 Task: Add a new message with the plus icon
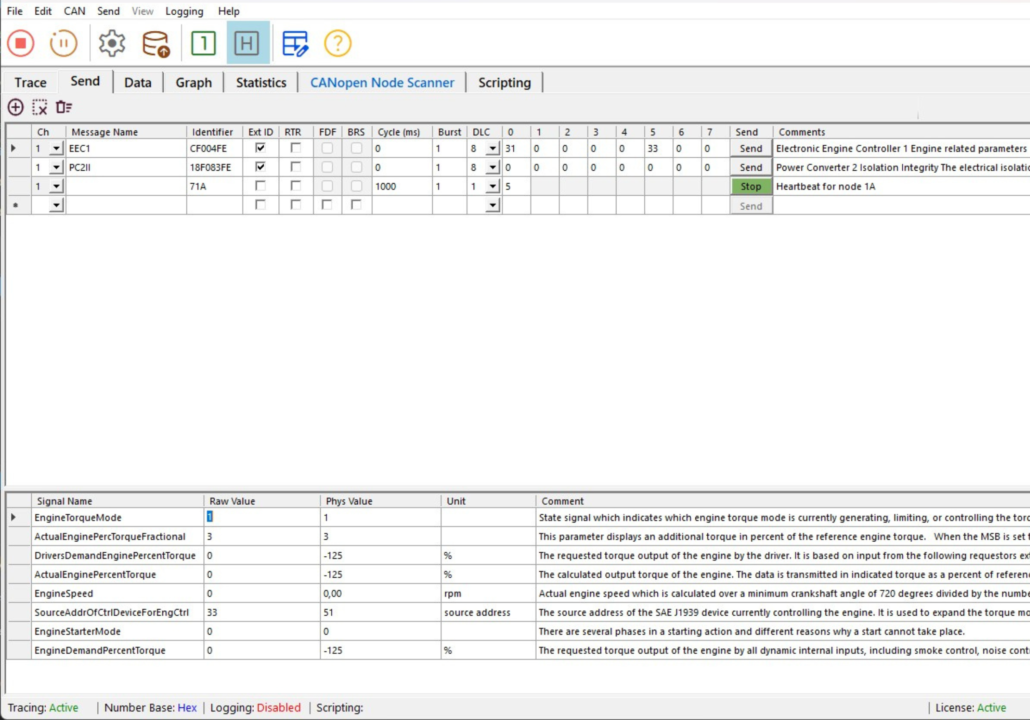15,107
